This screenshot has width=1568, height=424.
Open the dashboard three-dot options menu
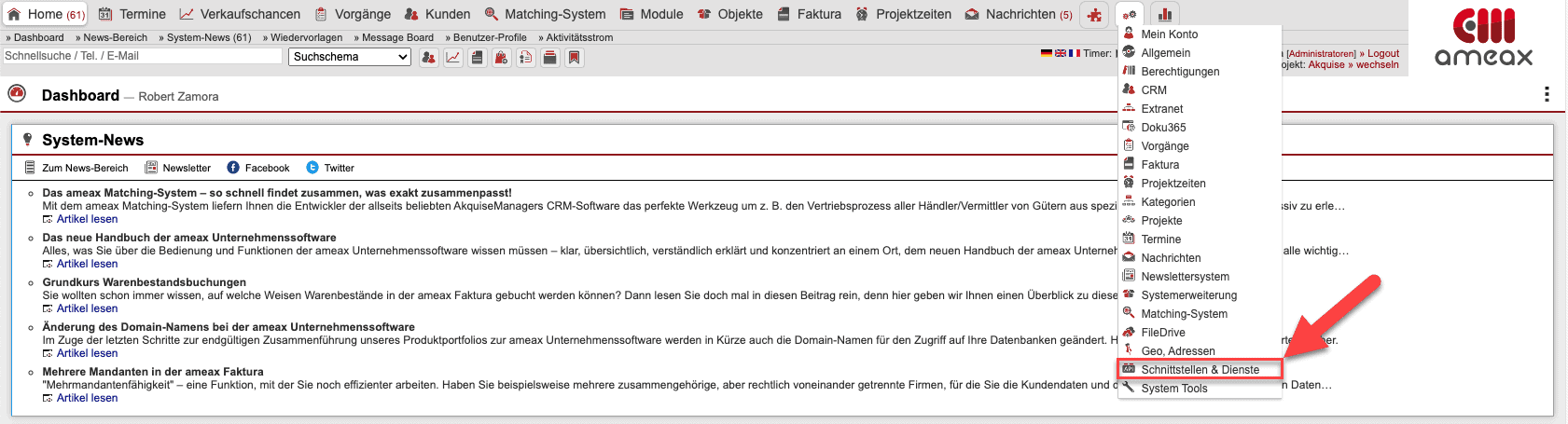[x=1547, y=94]
